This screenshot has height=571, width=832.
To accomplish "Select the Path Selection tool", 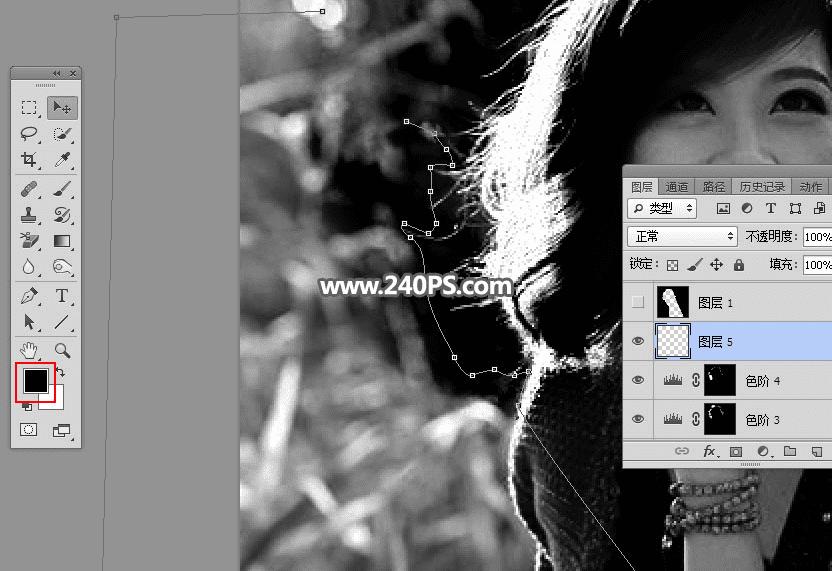I will tap(29, 322).
